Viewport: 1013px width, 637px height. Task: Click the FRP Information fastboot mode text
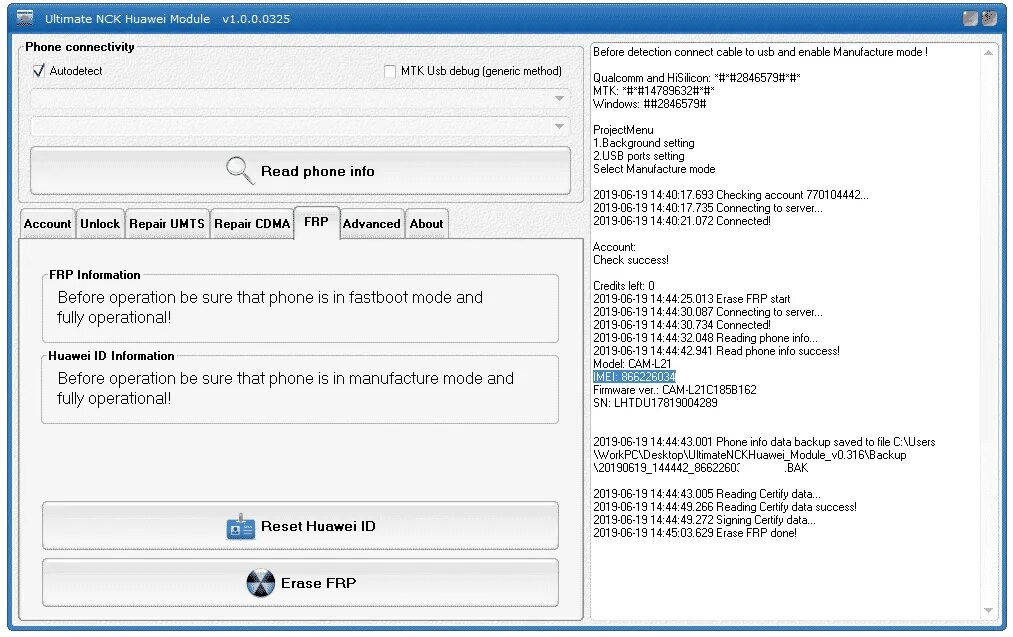(x=270, y=308)
